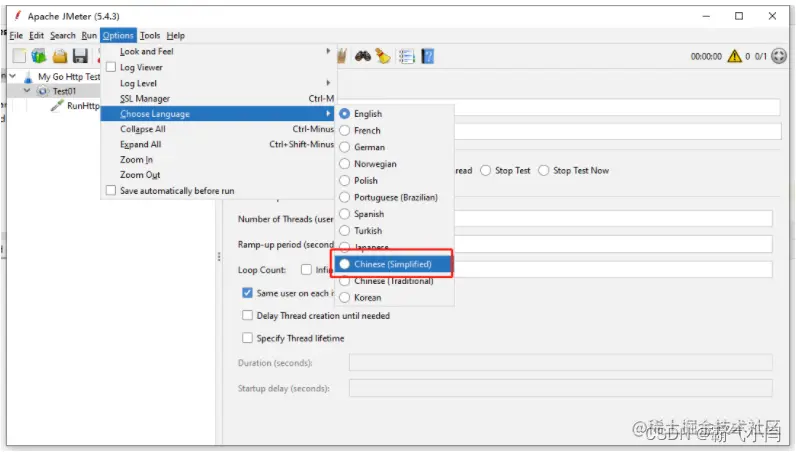Click the gray remote engine status icon
Screen dimensions: 796x452
[x=779, y=56]
